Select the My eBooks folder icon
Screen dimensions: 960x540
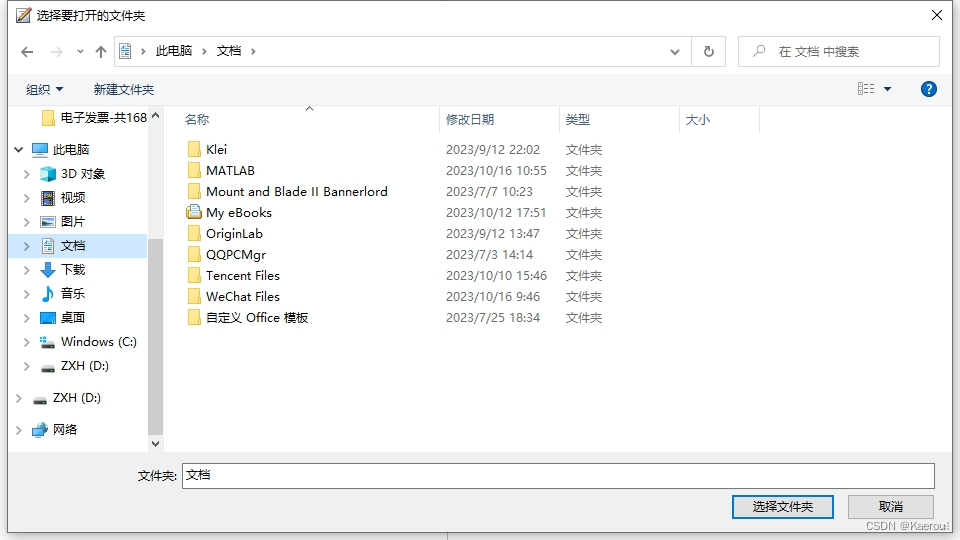(194, 212)
